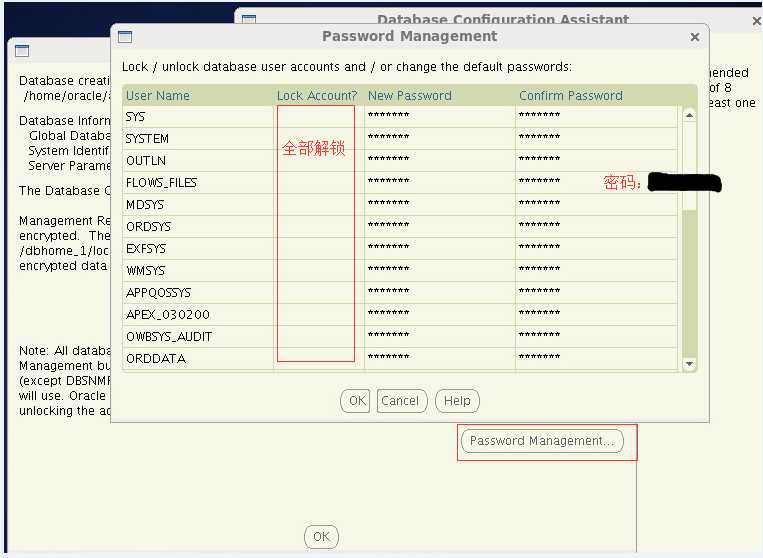Click the User Name column header
Viewport: 763px width, 558px height.
[x=198, y=96]
